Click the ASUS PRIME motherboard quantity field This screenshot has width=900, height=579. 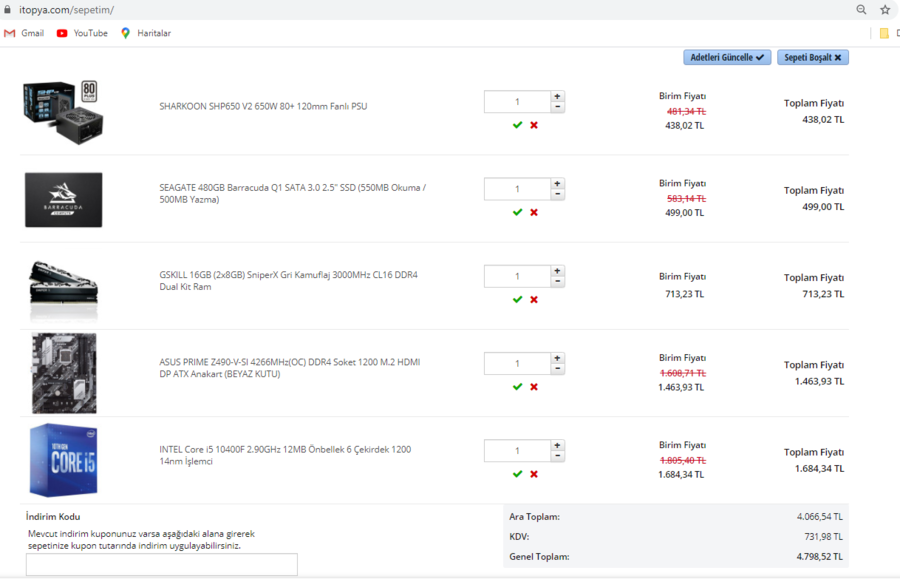pyautogui.click(x=517, y=363)
